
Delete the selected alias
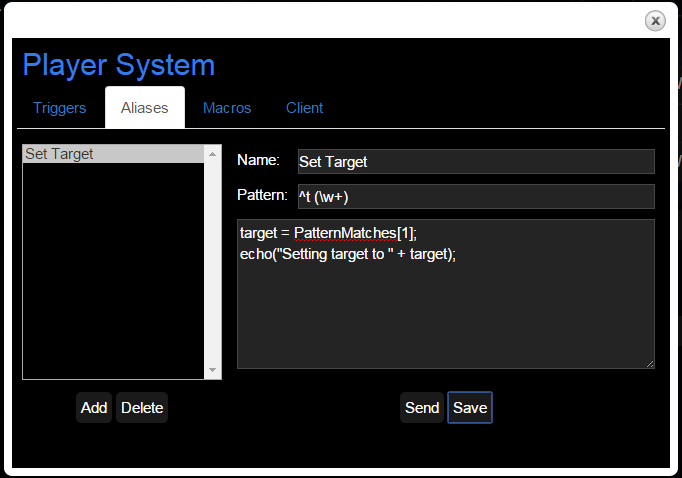pos(142,408)
